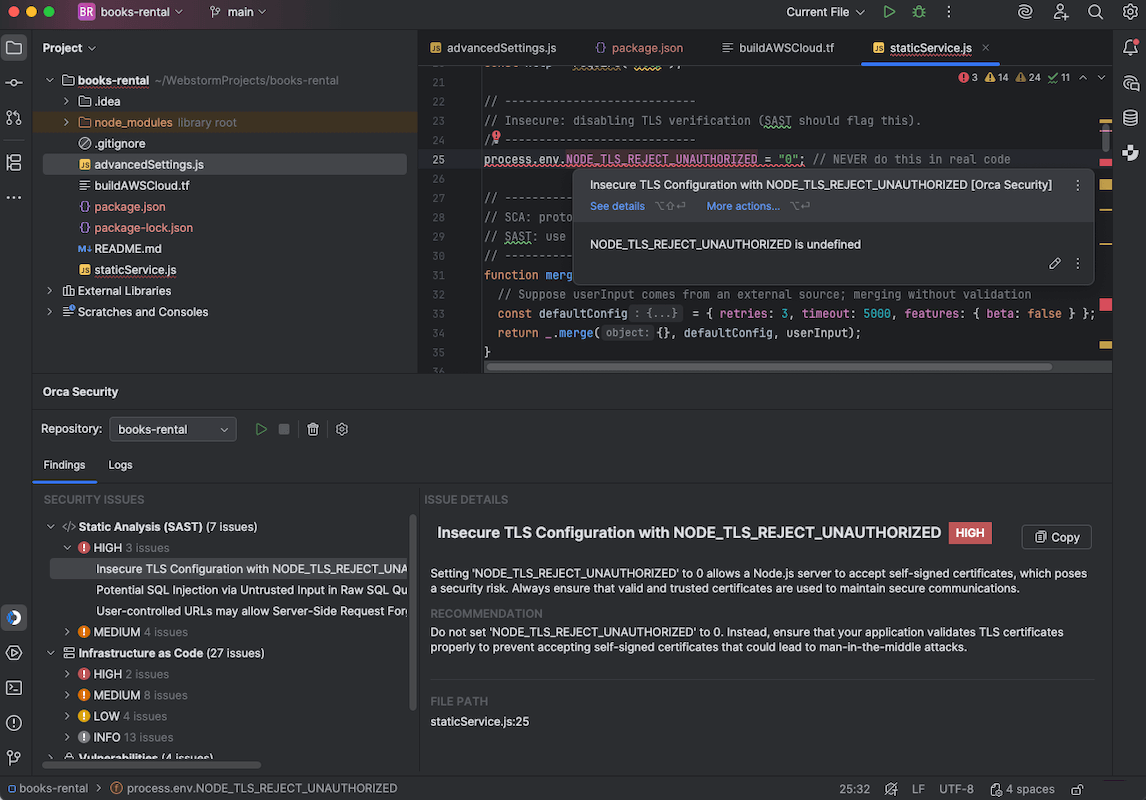Expand Scratches and Consoles node
The height and width of the screenshot is (800, 1146).
pos(50,312)
